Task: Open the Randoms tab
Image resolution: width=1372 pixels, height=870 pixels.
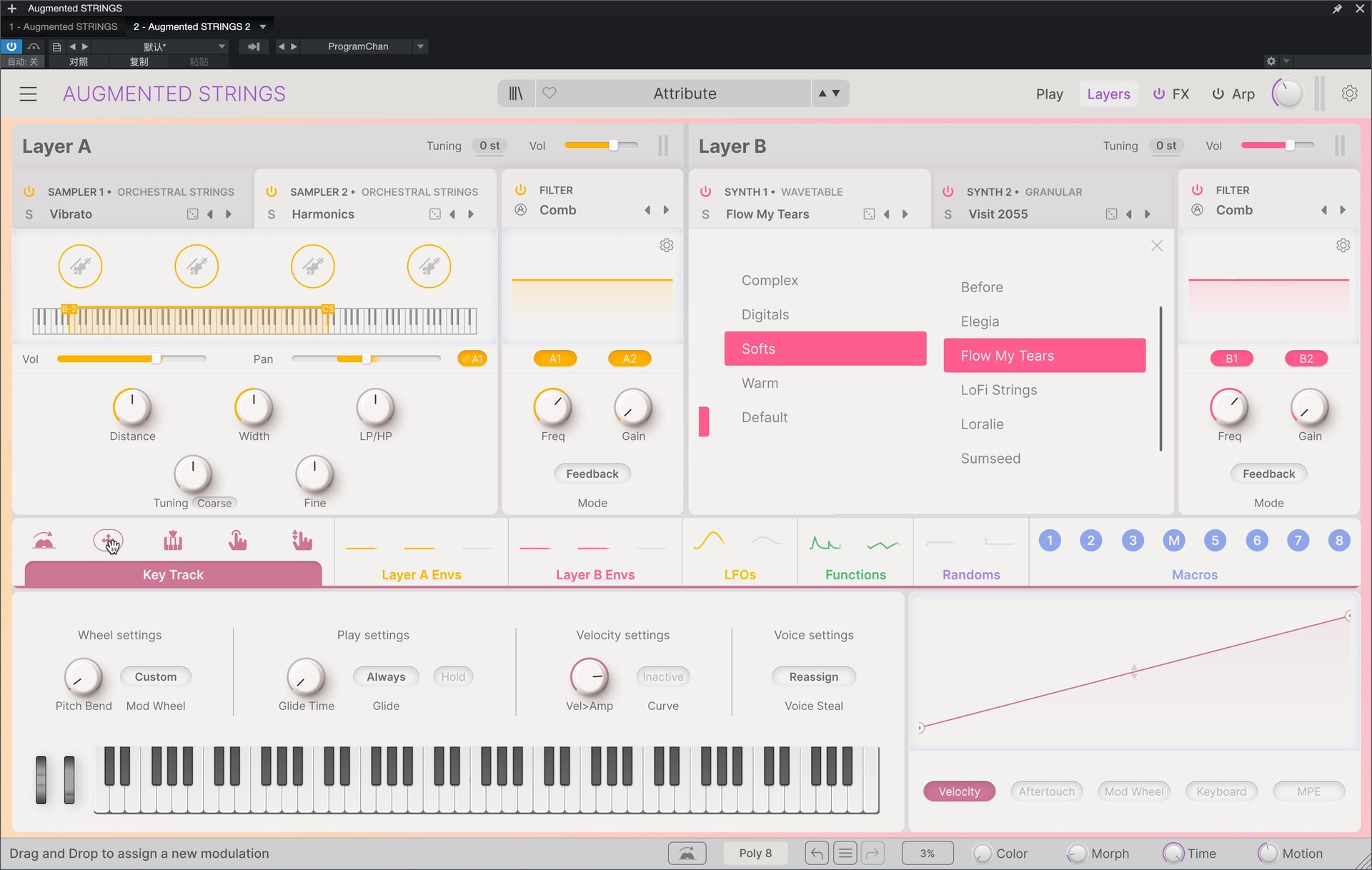Action: click(971, 575)
